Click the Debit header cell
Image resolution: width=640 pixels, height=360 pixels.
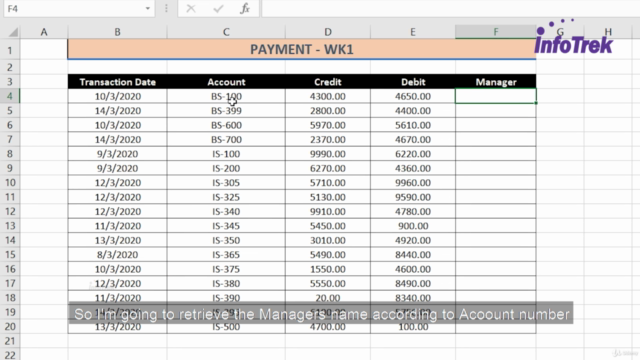(x=413, y=82)
